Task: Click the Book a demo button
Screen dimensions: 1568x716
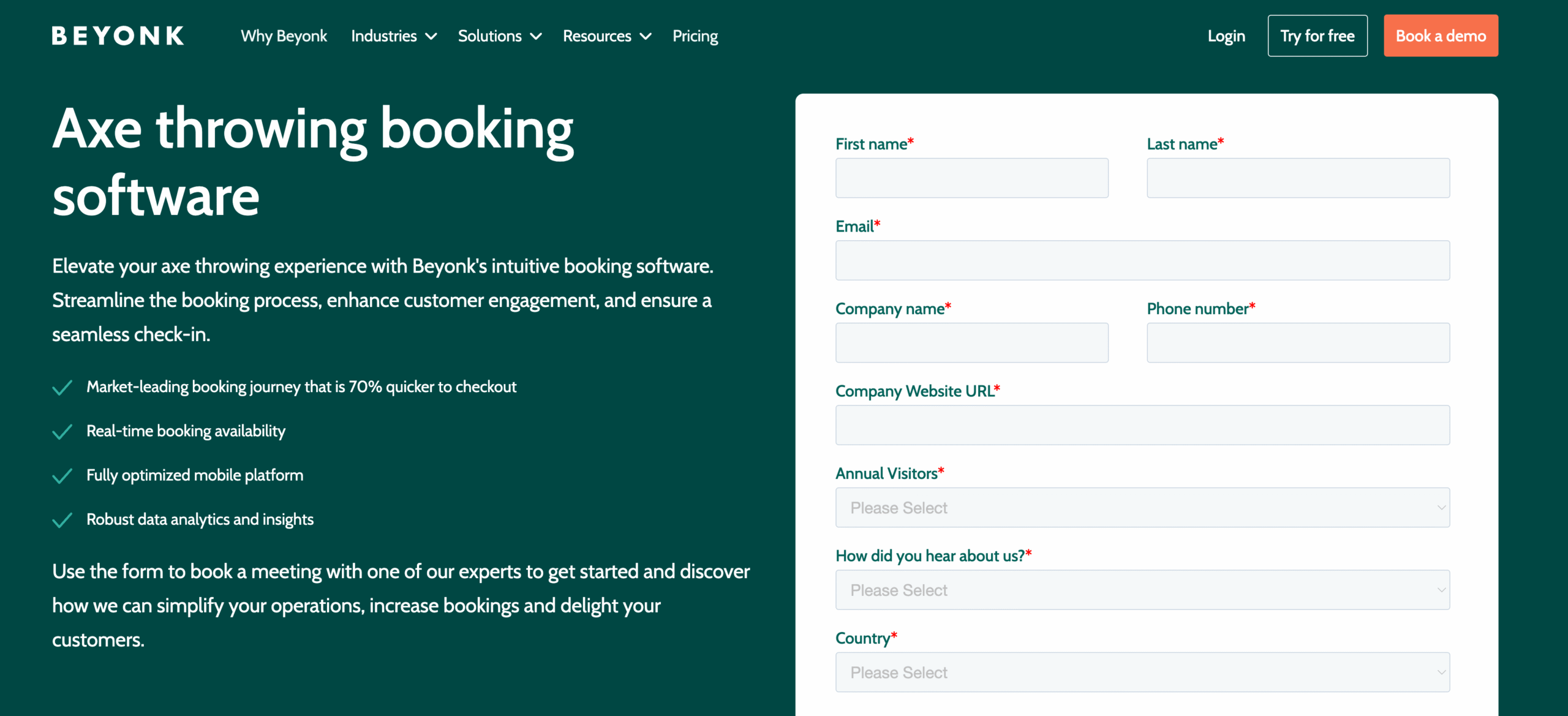Action: click(x=1440, y=35)
